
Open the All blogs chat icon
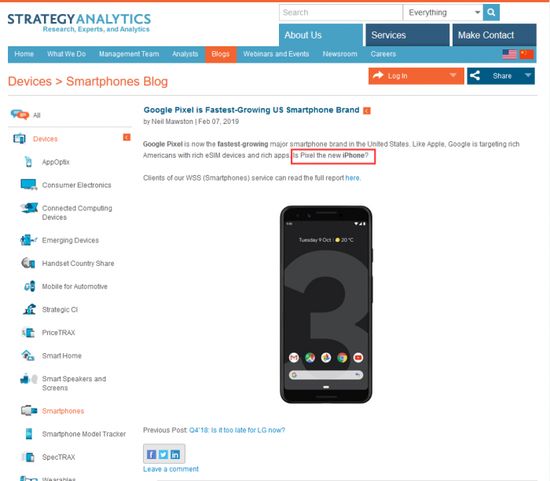click(x=20, y=114)
